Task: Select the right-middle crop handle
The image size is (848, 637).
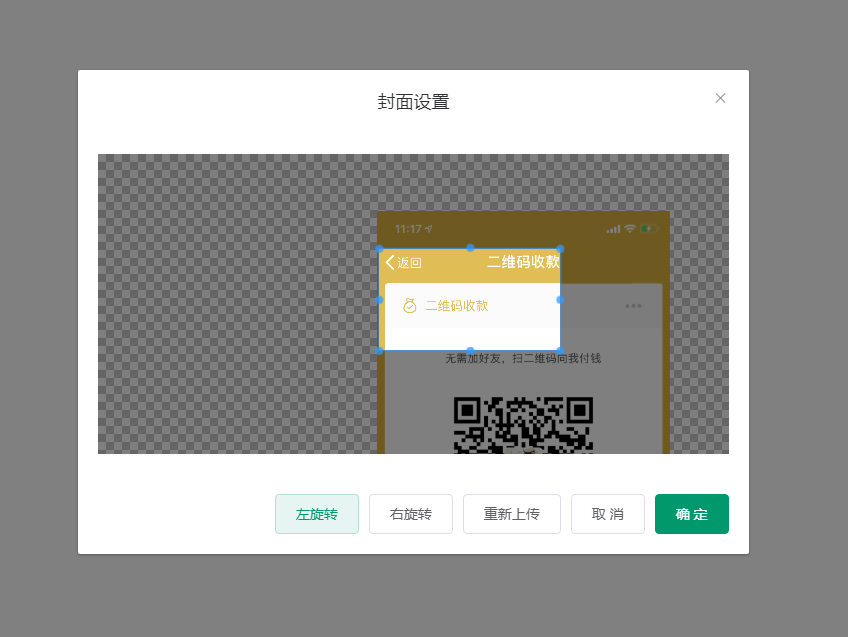Action: pos(560,300)
